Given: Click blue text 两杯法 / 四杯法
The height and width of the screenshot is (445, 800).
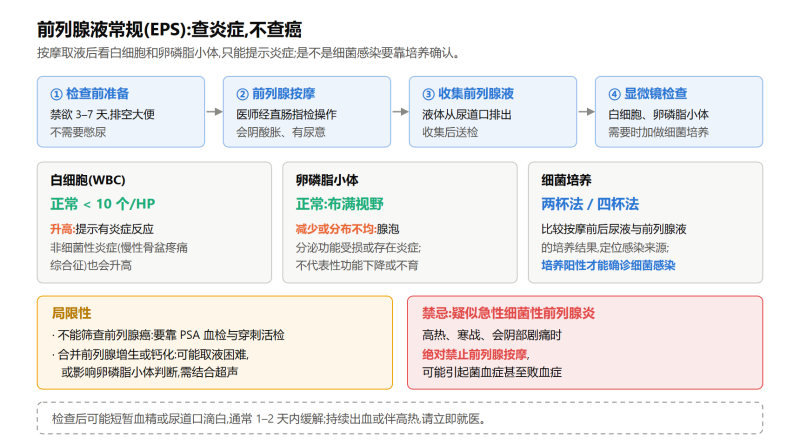Looking at the screenshot, I should pyautogui.click(x=590, y=204).
